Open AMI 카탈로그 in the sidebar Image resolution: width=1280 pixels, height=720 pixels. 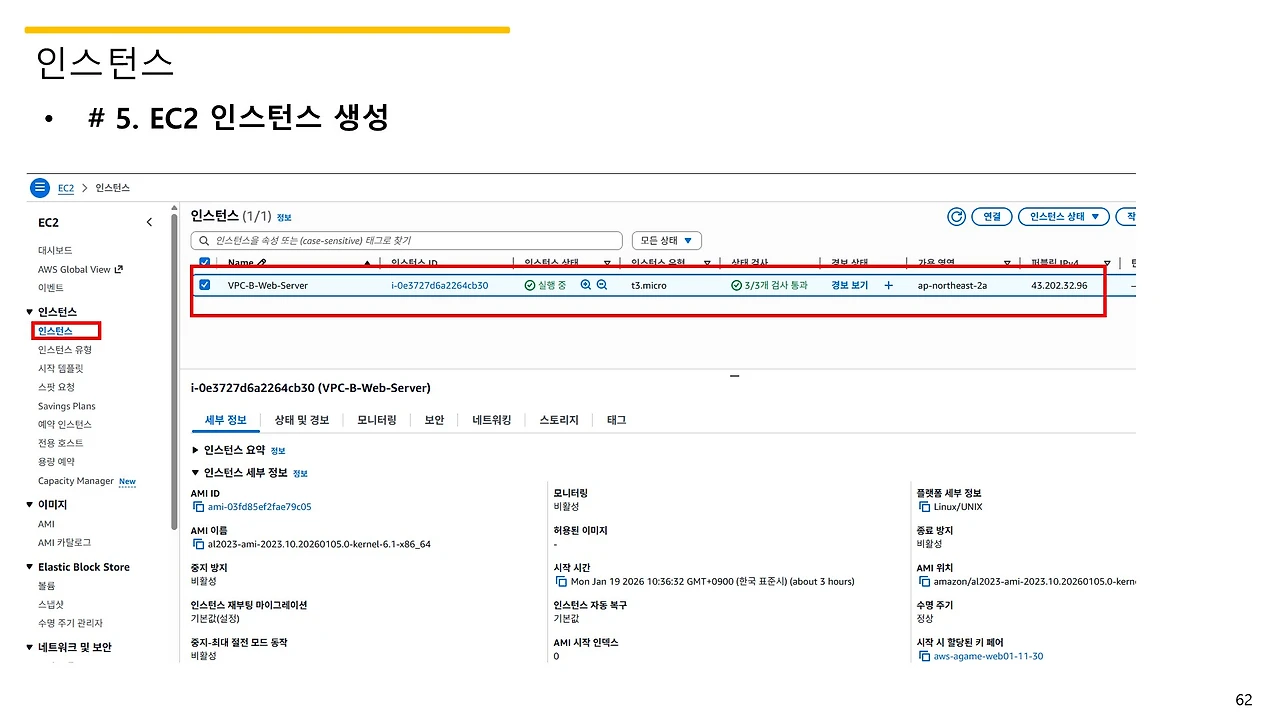coord(64,542)
